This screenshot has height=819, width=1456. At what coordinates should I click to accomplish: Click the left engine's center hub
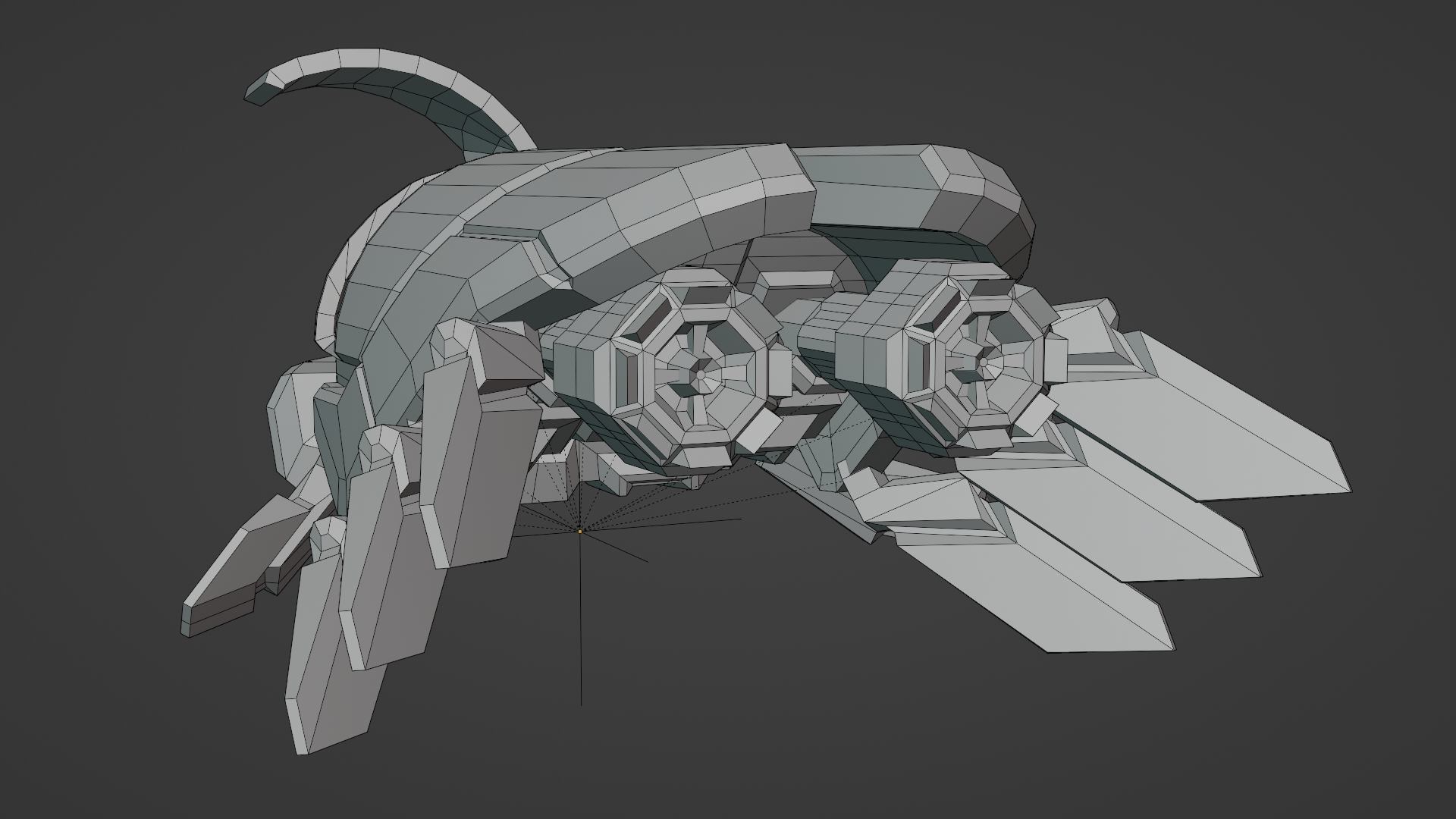tap(701, 375)
